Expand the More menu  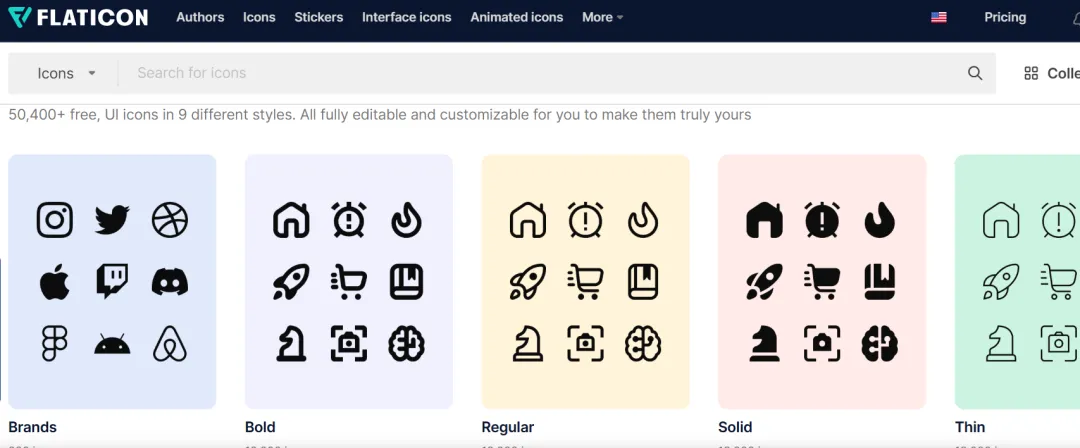[603, 17]
